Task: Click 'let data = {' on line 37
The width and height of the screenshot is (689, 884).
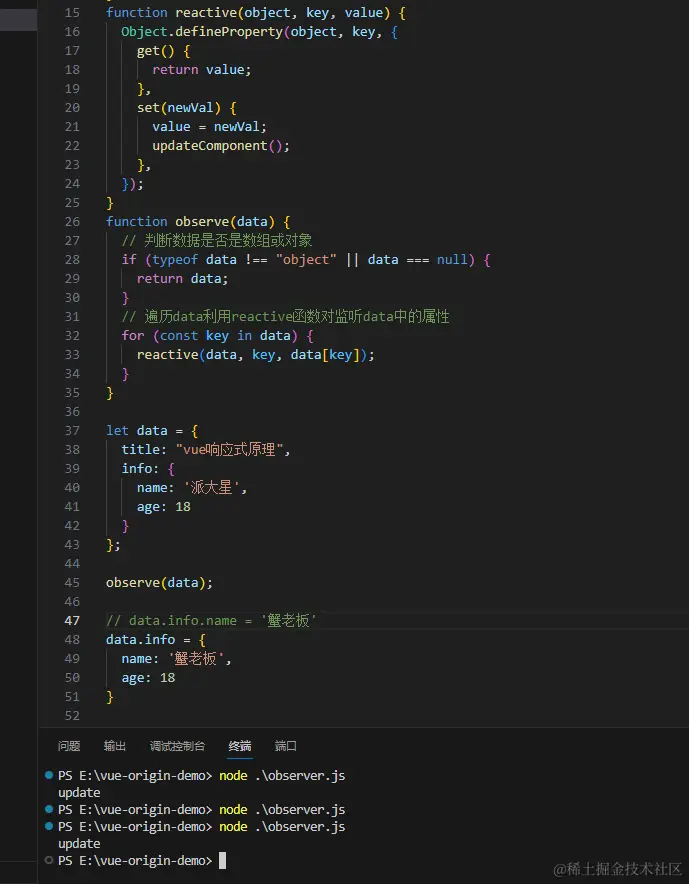Action: click(x=152, y=431)
